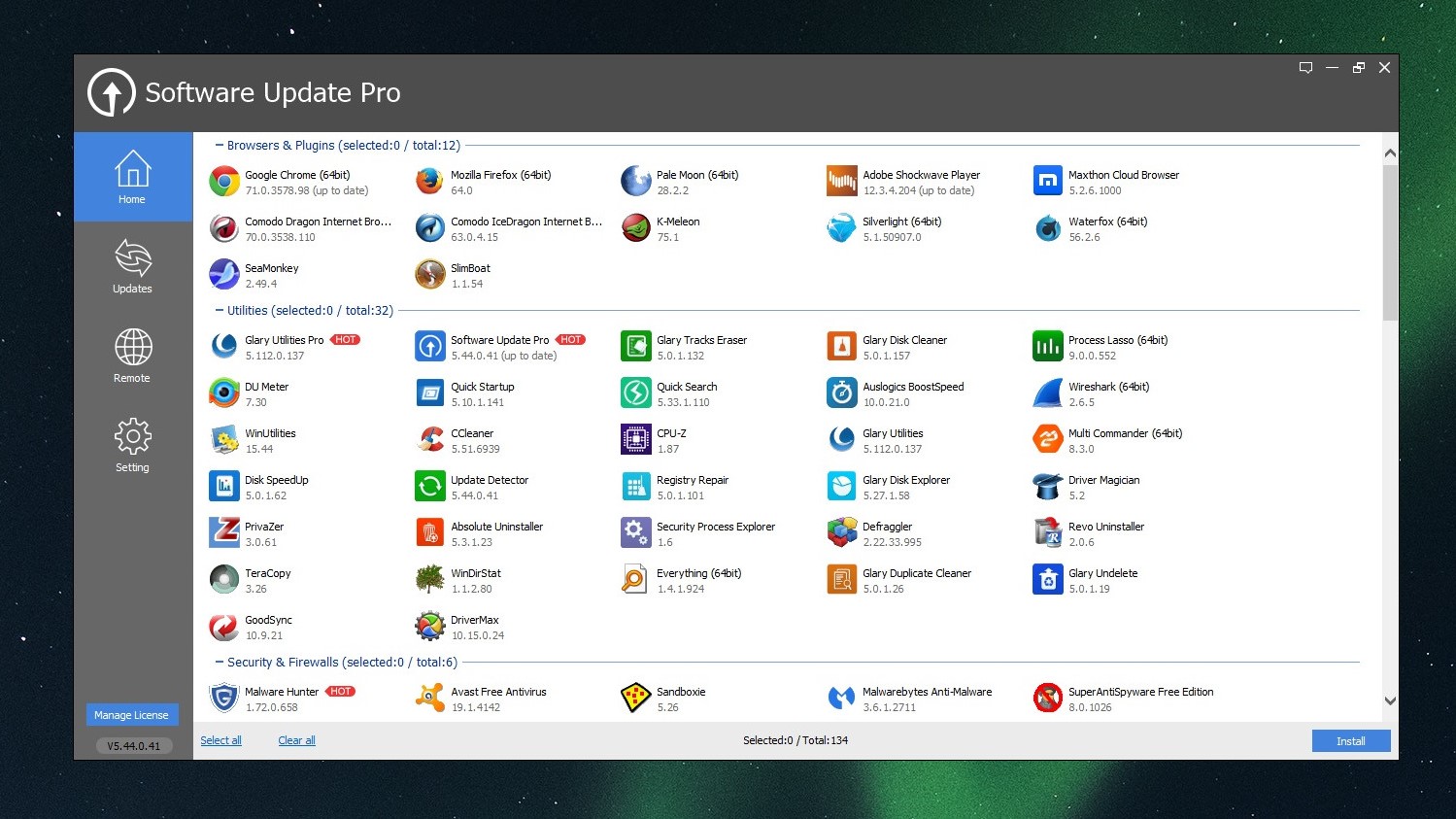Click the V5.44.0.41 version label

(x=134, y=746)
